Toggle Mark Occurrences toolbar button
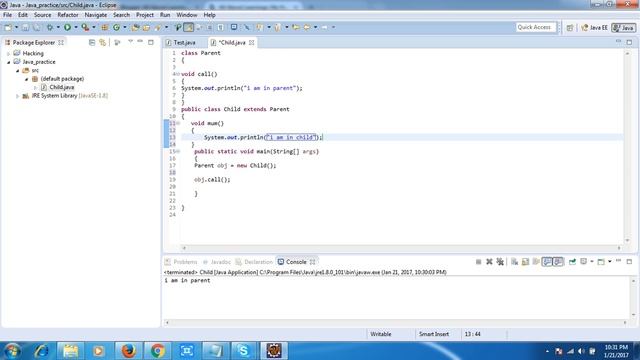The width and height of the screenshot is (640, 360). (x=188, y=27)
